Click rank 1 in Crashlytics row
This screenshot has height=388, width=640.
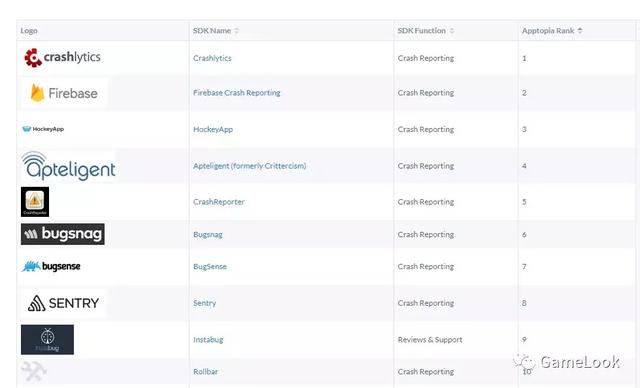524,58
